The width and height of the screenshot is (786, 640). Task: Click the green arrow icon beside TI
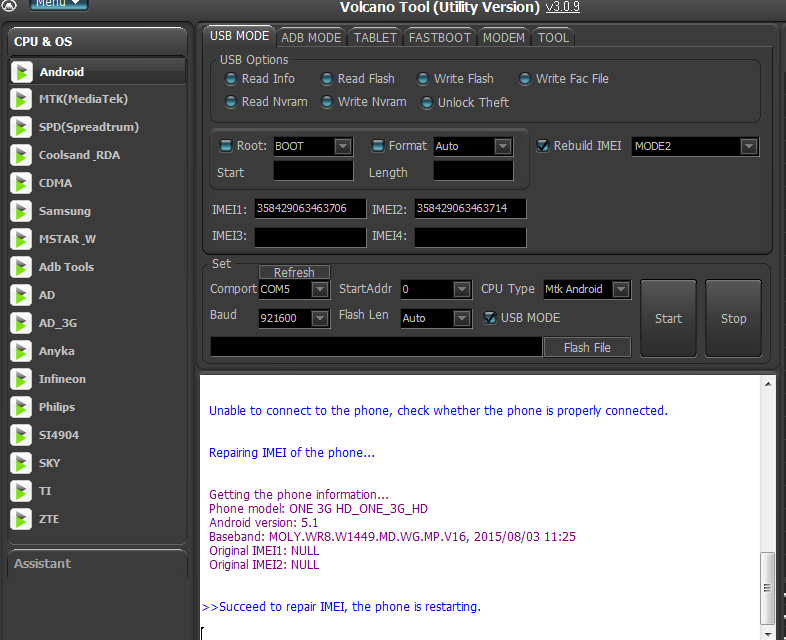coord(22,491)
